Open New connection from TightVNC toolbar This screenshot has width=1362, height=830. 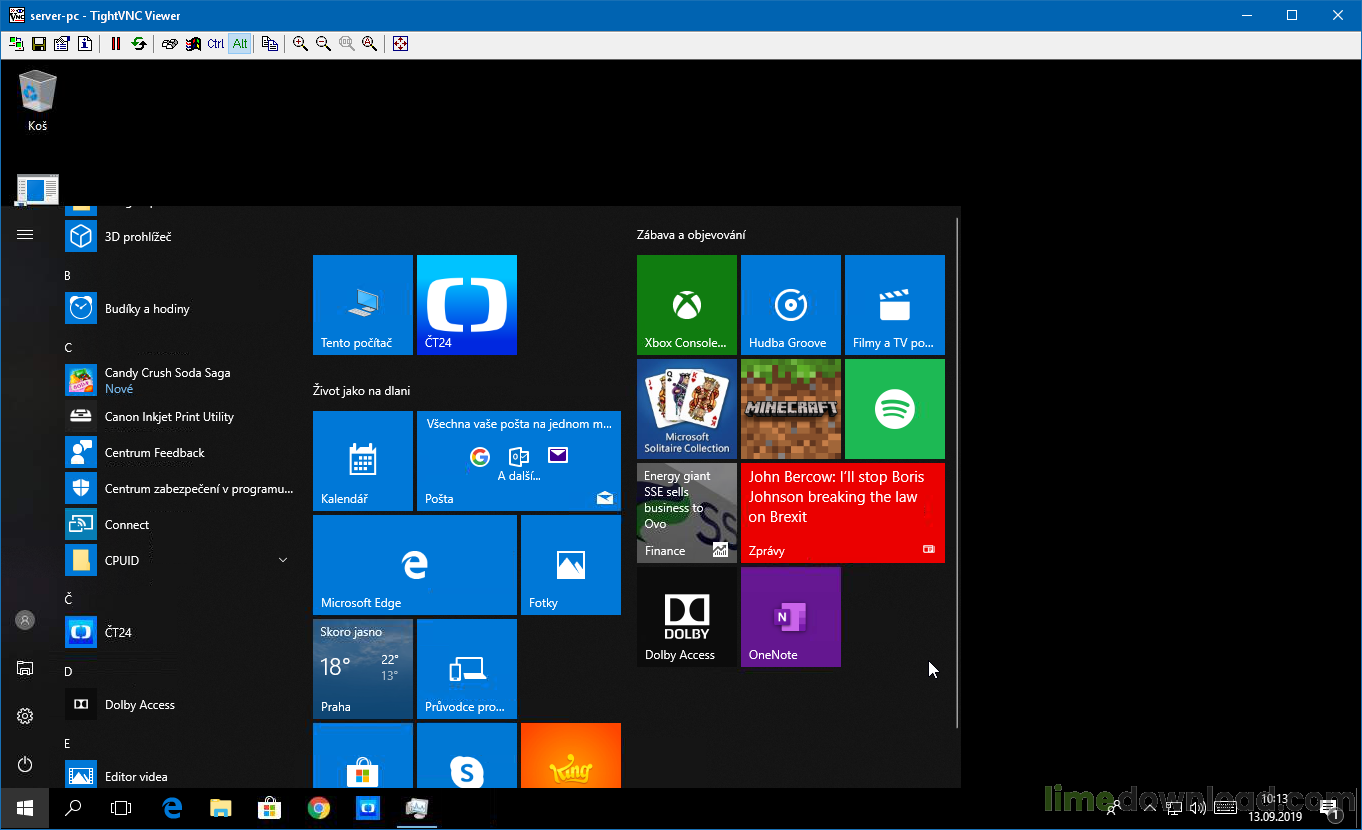pos(16,44)
